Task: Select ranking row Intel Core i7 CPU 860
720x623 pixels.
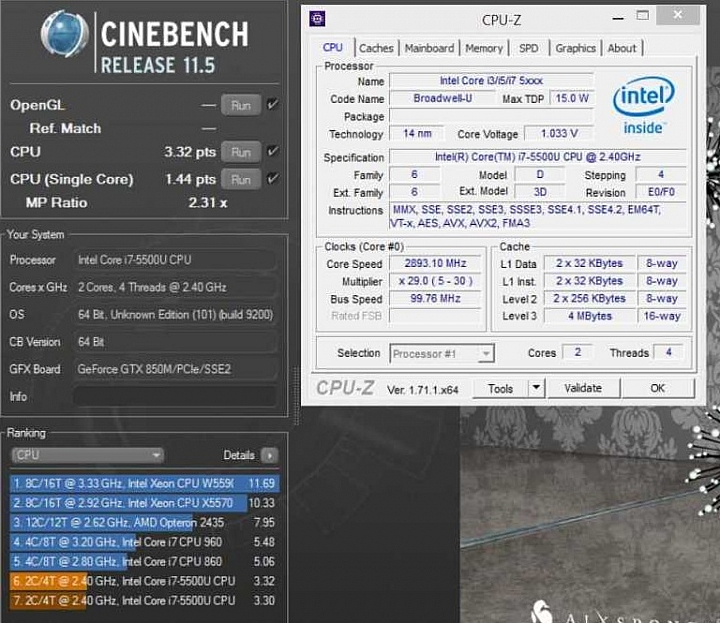Action: (144, 561)
